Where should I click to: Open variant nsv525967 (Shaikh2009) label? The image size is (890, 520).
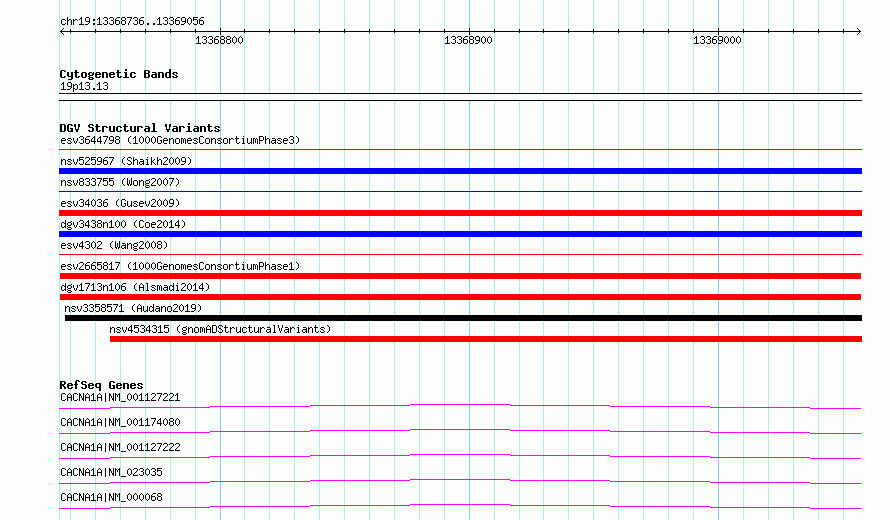(x=126, y=161)
